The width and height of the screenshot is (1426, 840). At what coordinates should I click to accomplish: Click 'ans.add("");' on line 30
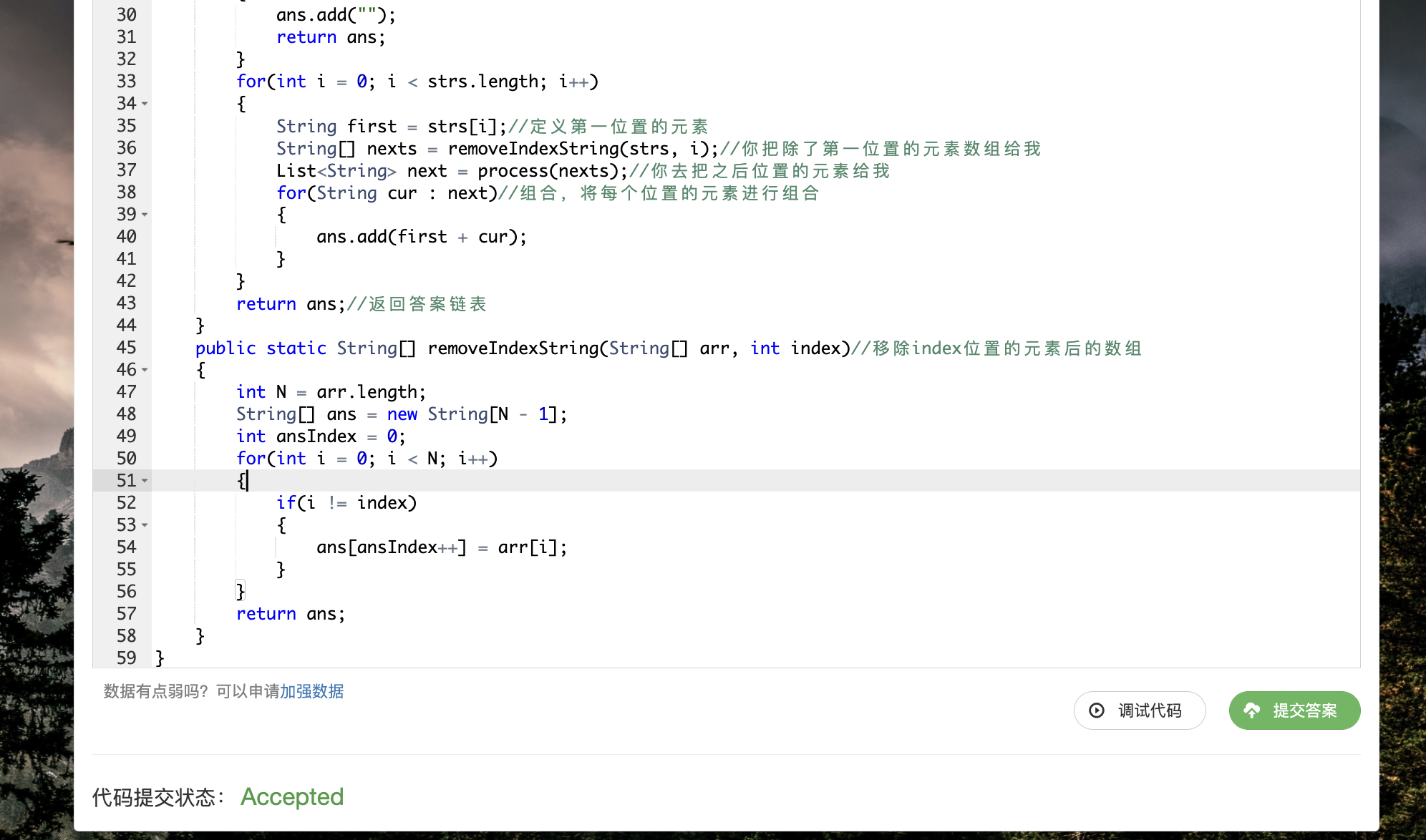click(336, 15)
